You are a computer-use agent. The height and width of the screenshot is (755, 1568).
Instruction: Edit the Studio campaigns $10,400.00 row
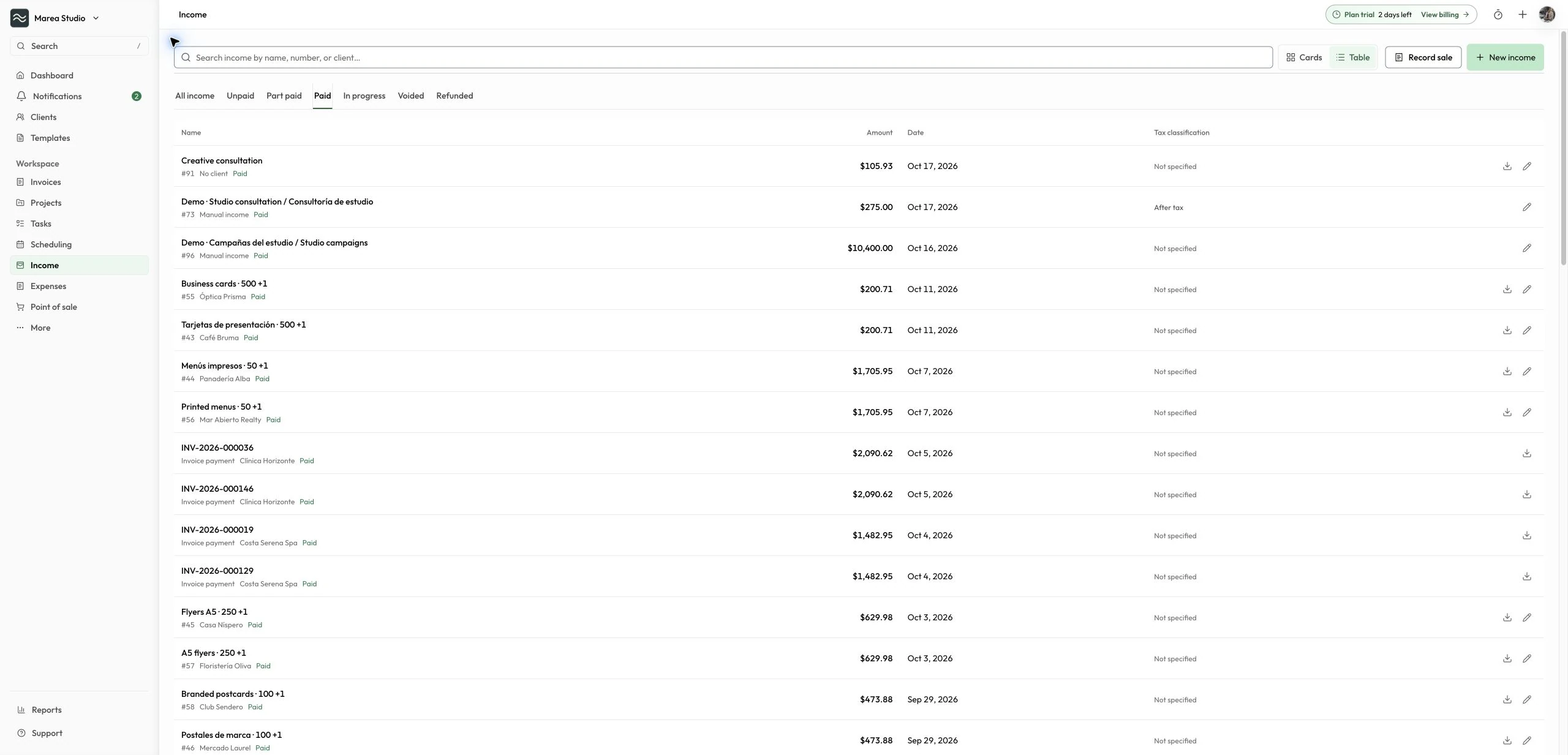click(1526, 248)
